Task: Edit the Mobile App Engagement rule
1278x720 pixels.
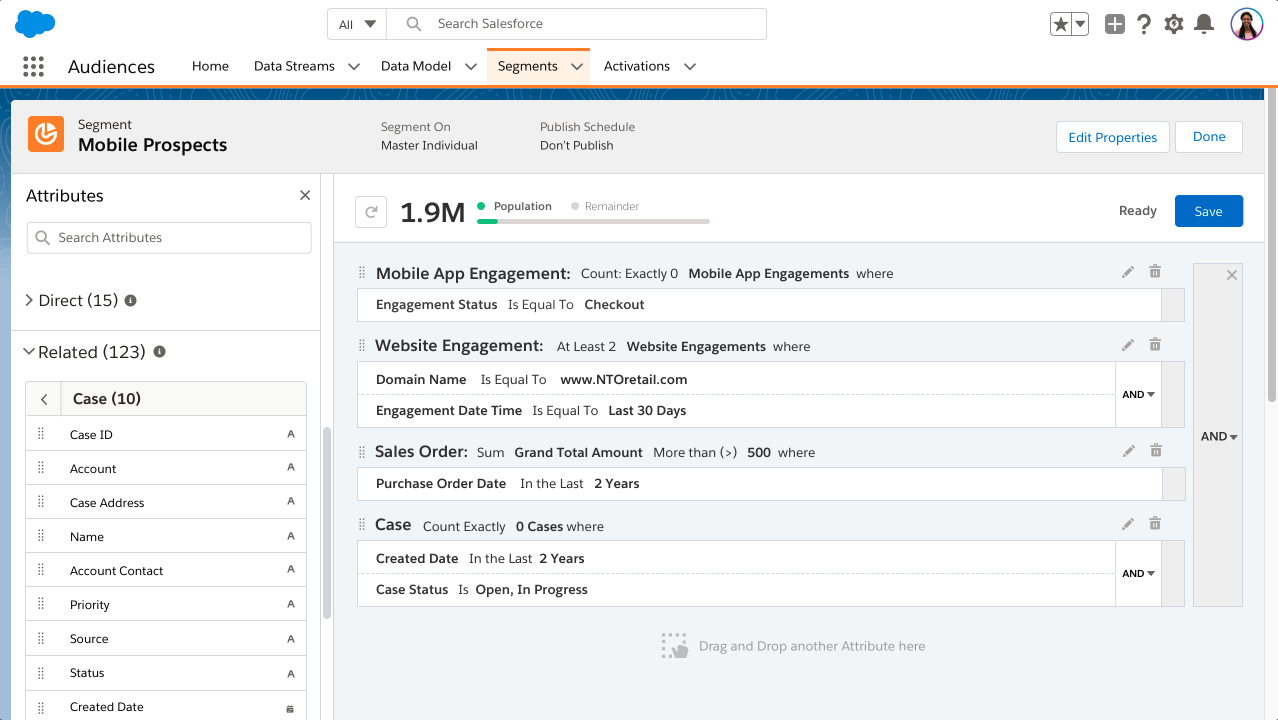Action: 1128,272
